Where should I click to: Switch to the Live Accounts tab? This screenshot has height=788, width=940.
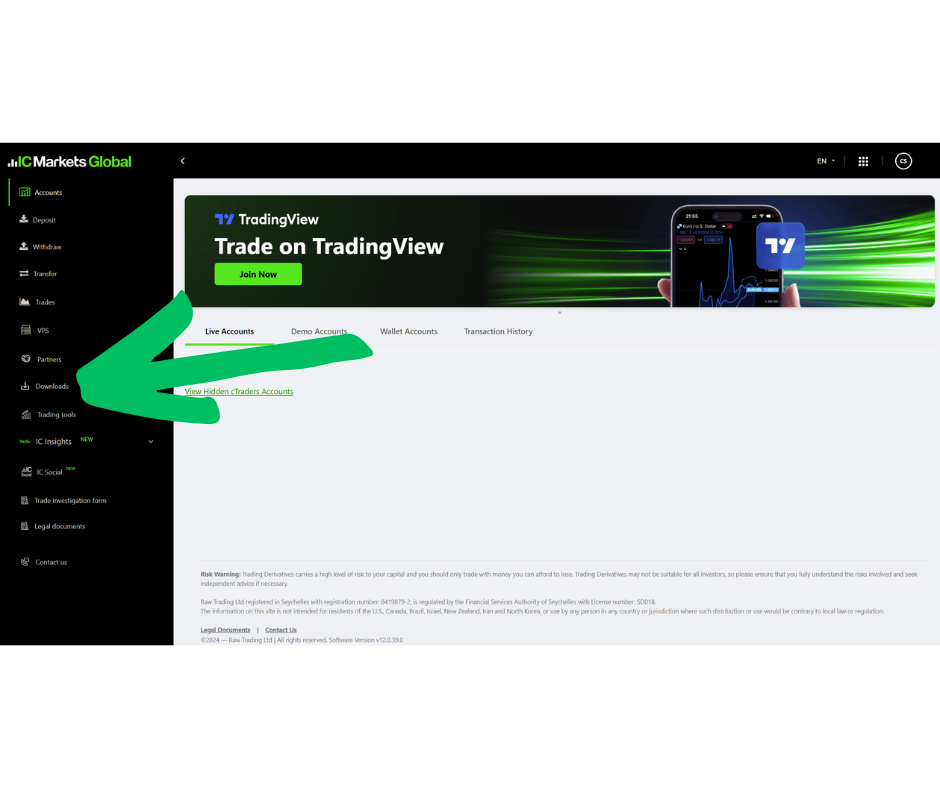(x=230, y=331)
